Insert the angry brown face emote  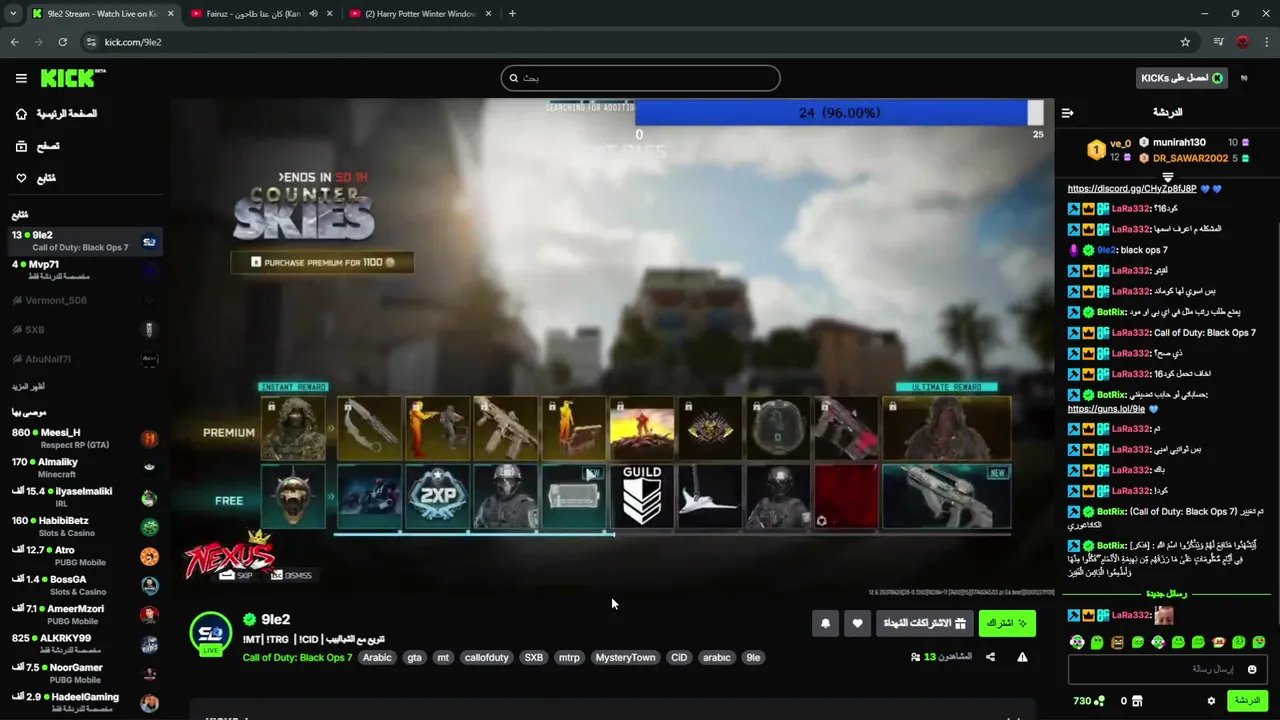click(1117, 642)
